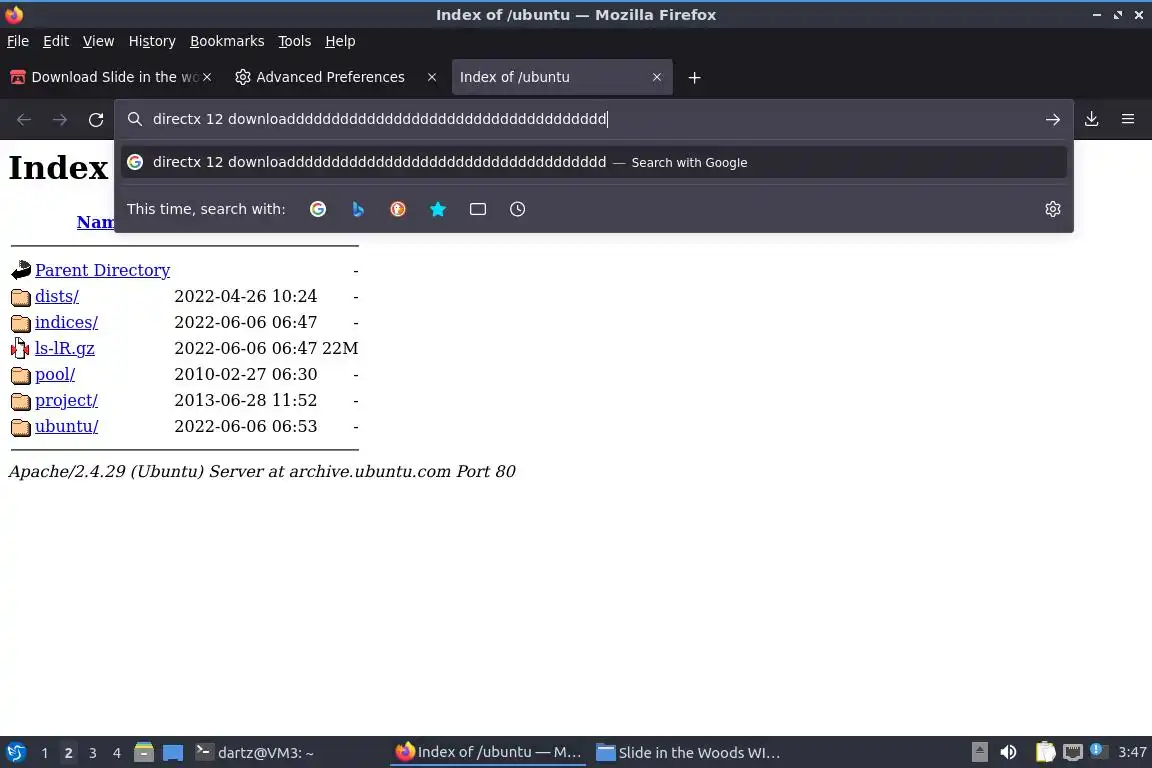Click the 22M size of ls-lR.gz
This screenshot has height=768, width=1152.
point(340,348)
